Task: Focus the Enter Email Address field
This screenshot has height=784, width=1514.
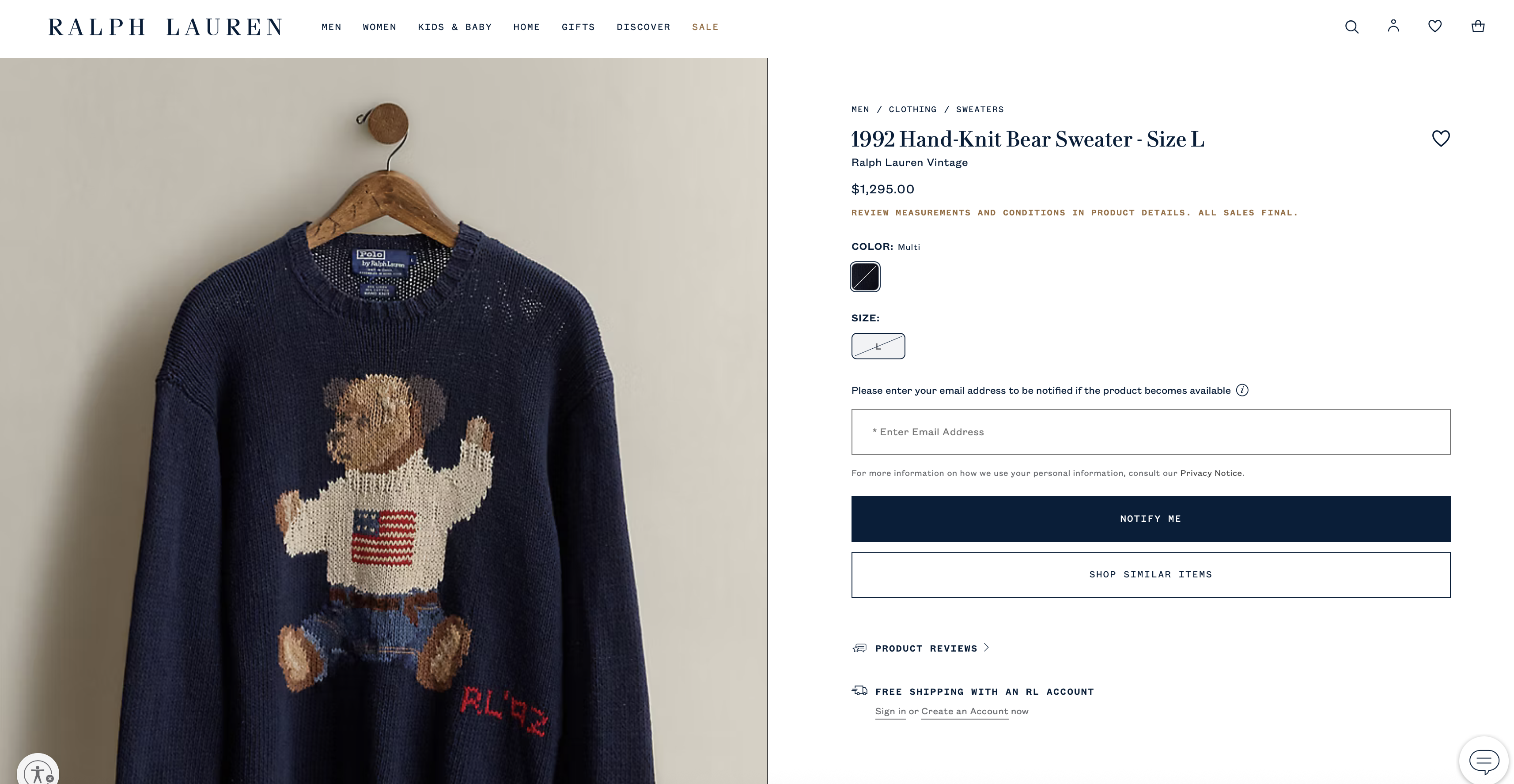Action: [x=1151, y=432]
